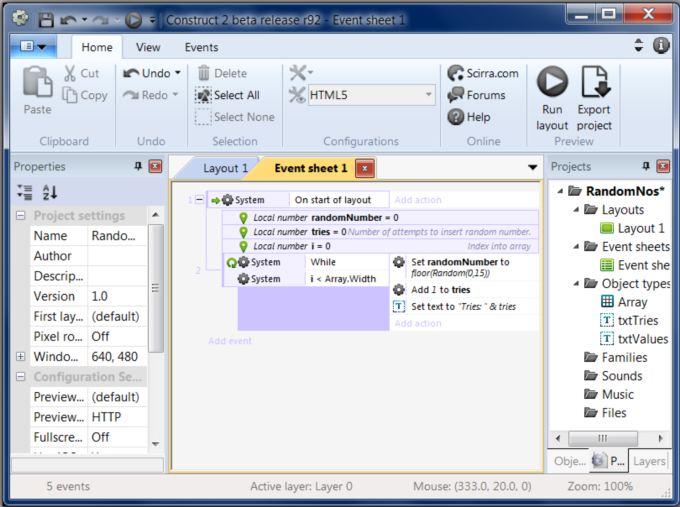The width and height of the screenshot is (680, 507).
Task: Click the Copy button in Clipboard
Action: point(85,95)
